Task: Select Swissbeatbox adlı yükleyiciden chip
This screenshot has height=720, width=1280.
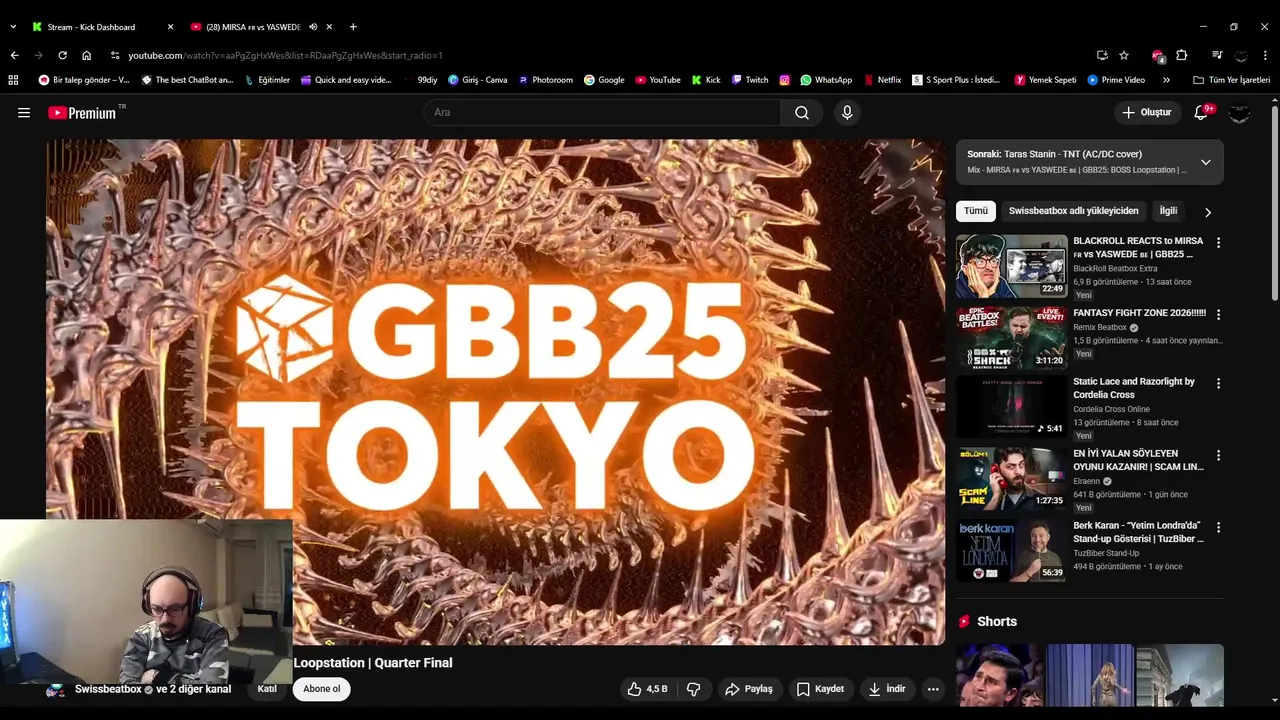Action: pyautogui.click(x=1073, y=211)
